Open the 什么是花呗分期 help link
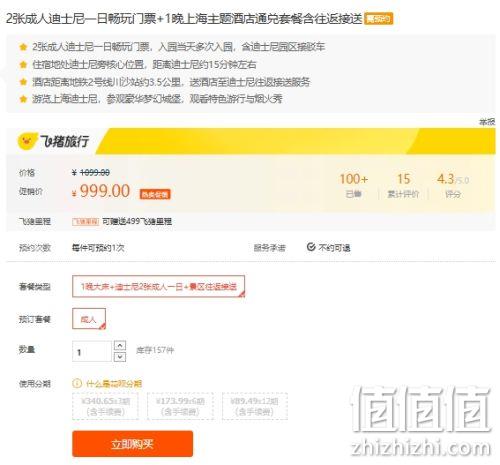 point(114,383)
